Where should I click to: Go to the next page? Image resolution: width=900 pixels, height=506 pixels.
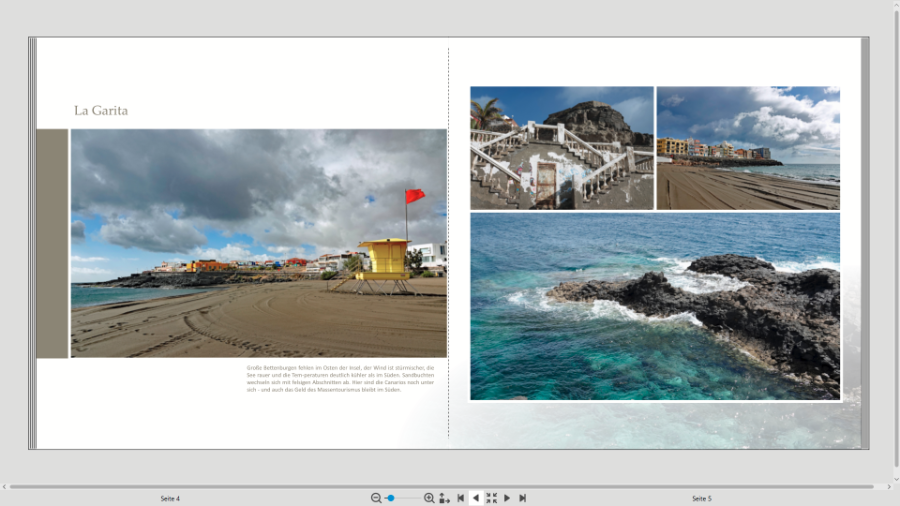[507, 498]
